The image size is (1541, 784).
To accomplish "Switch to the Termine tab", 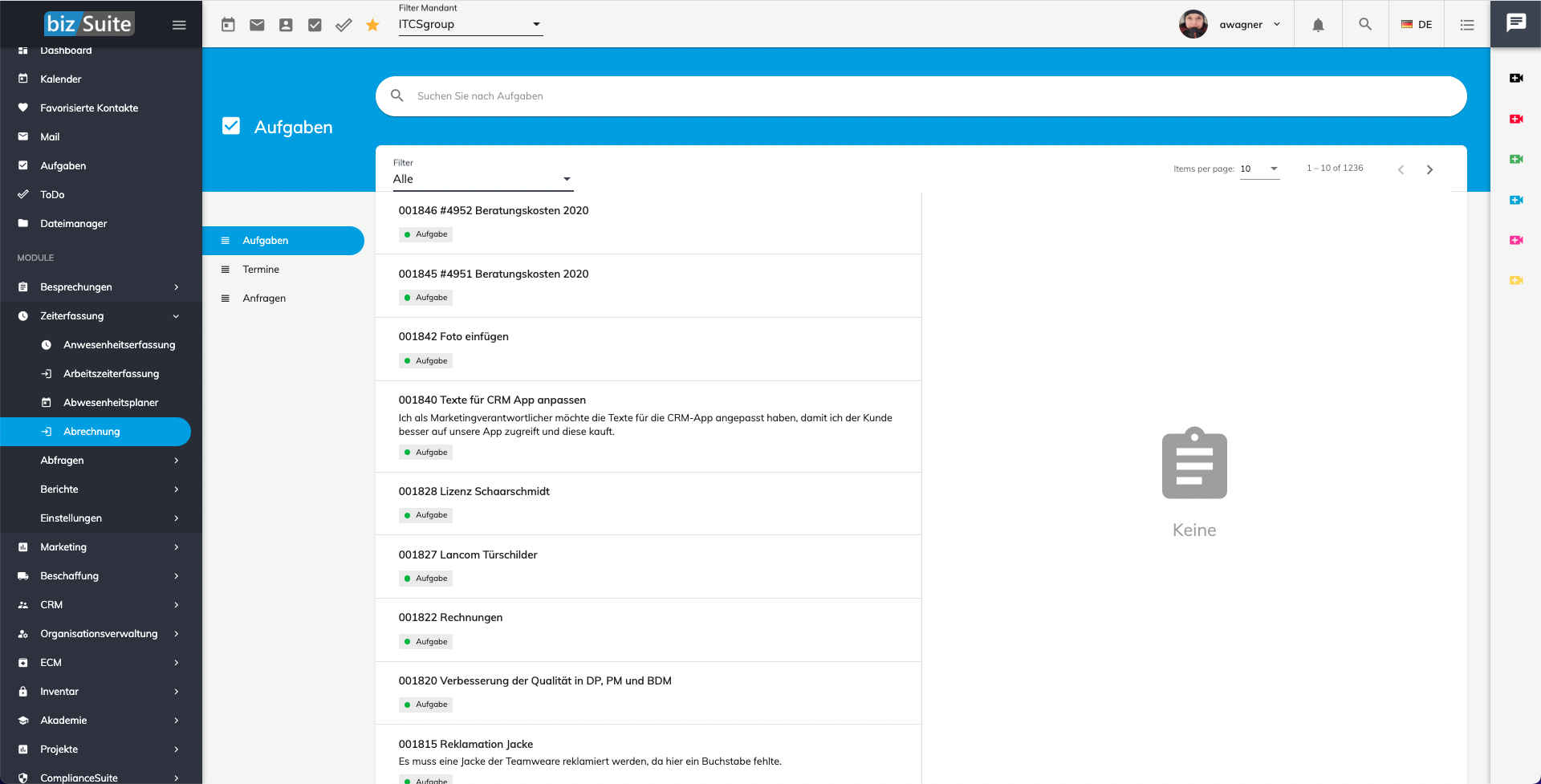I will click(261, 270).
